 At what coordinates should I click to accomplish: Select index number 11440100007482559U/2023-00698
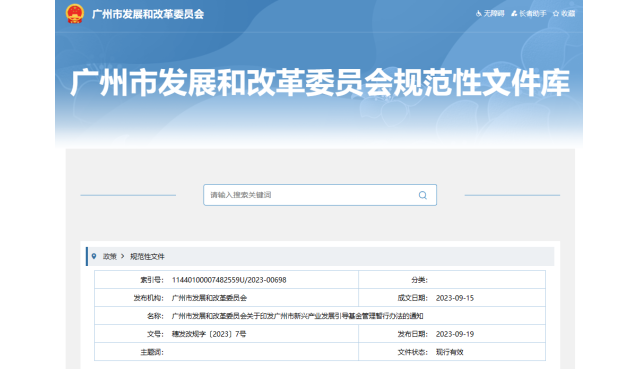(229, 280)
